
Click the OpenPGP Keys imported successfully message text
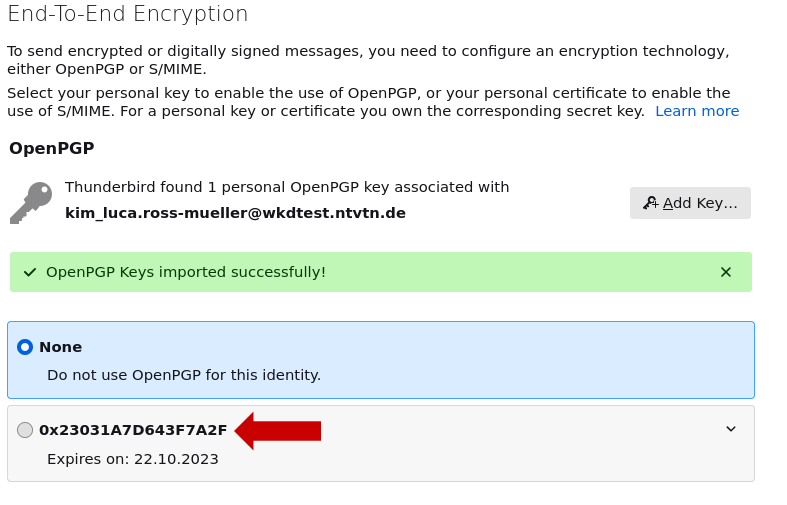coord(186,272)
